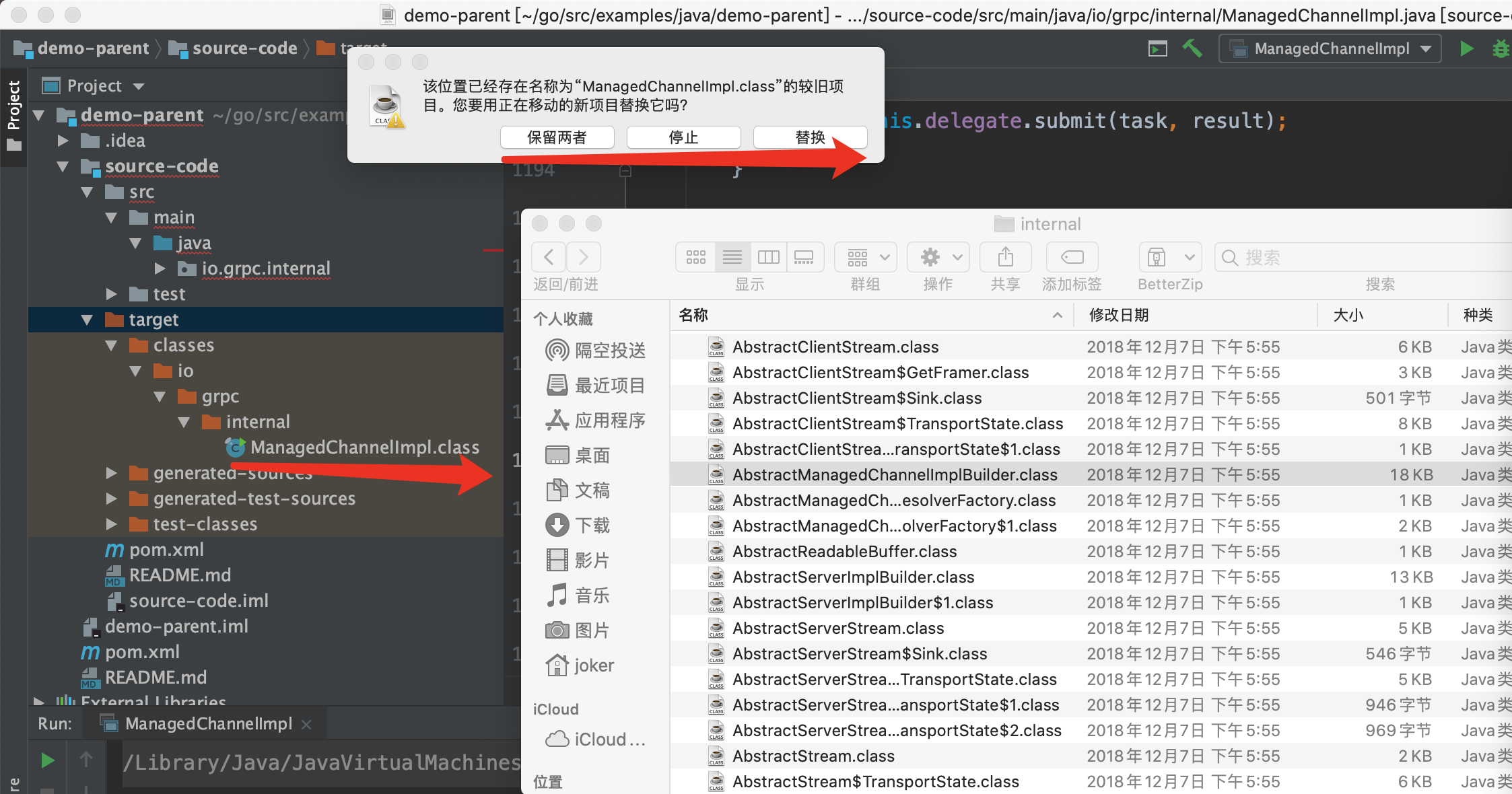This screenshot has width=1512, height=794.
Task: Enable gallery view in Finder
Action: (804, 256)
